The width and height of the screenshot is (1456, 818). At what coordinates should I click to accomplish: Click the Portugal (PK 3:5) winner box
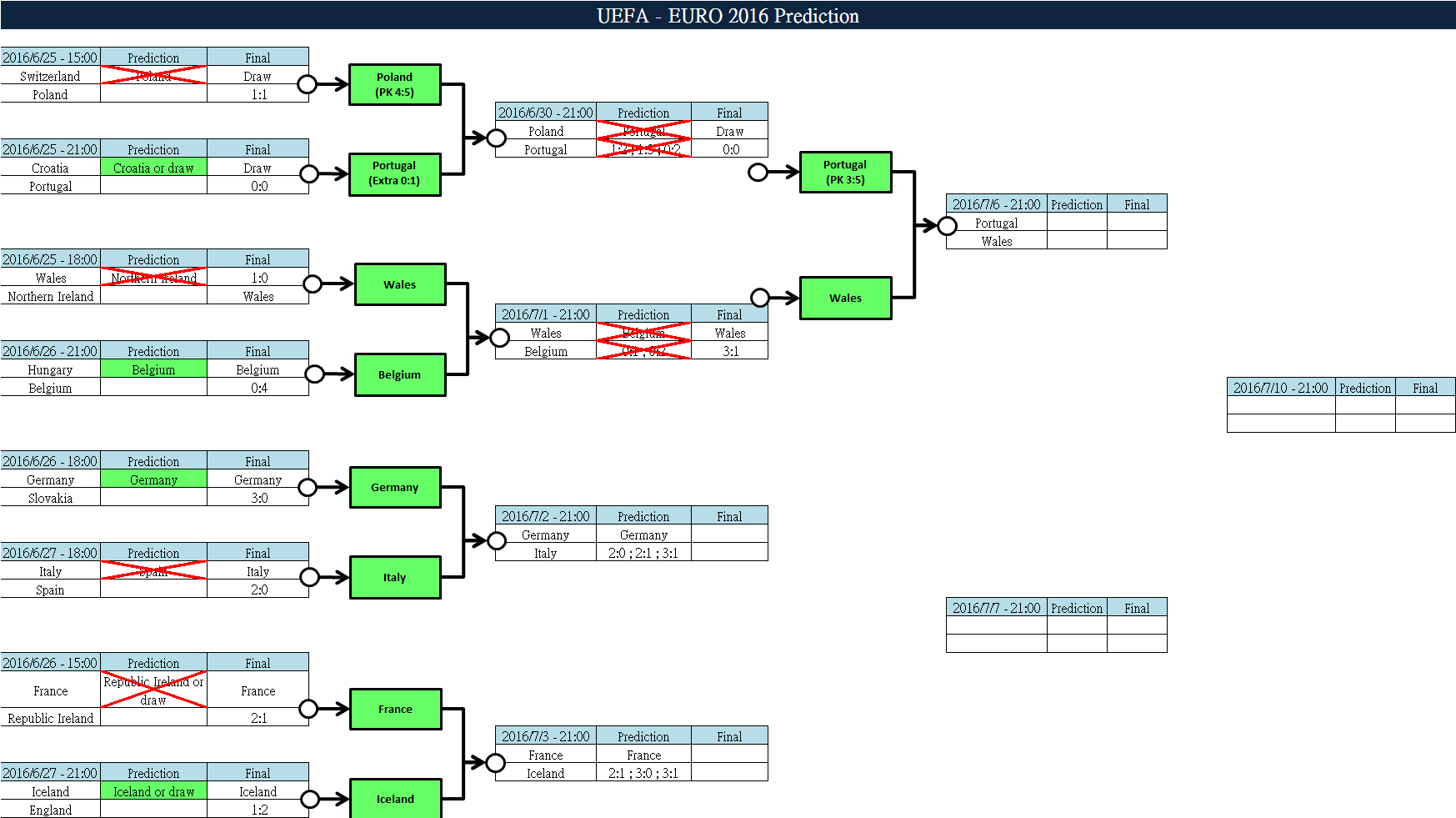point(845,172)
